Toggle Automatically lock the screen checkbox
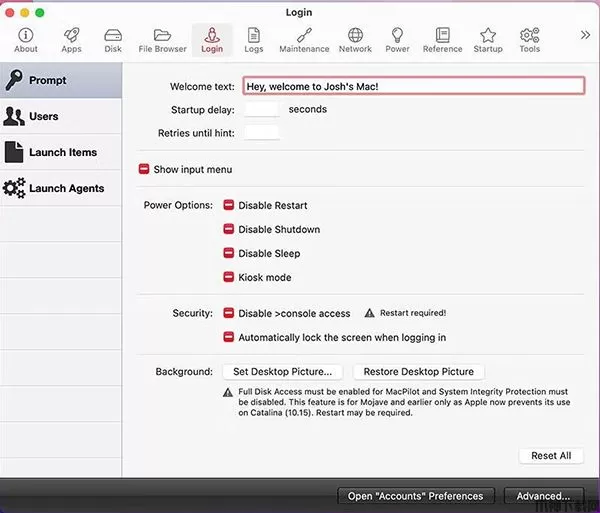This screenshot has height=513, width=600. tap(229, 338)
